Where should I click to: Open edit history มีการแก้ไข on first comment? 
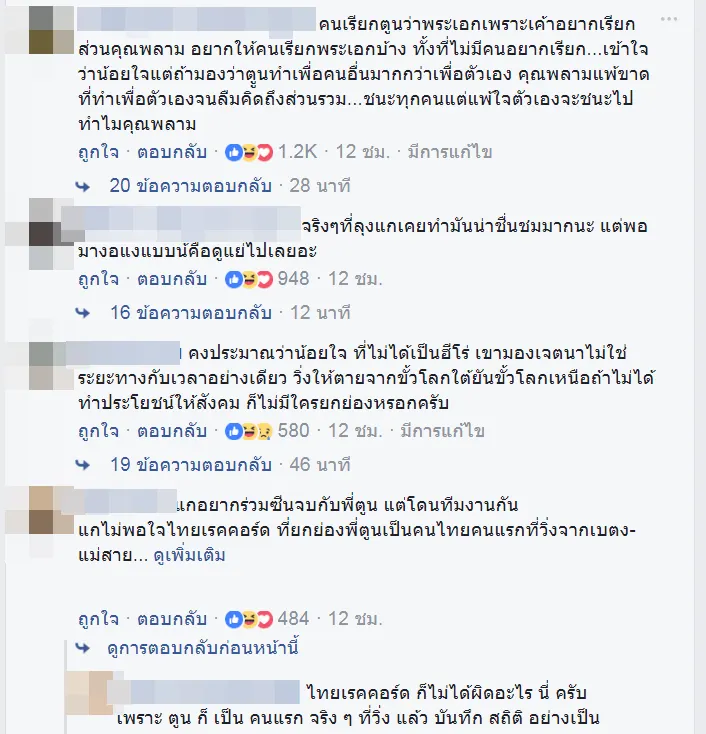[450, 152]
